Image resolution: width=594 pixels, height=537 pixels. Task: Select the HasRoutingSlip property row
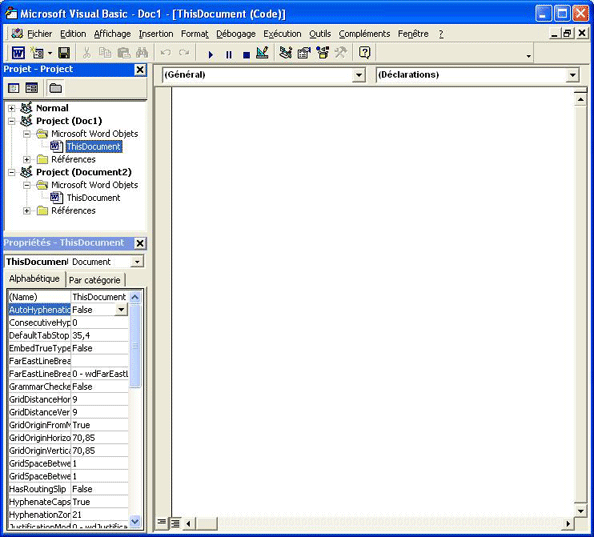click(x=69, y=489)
